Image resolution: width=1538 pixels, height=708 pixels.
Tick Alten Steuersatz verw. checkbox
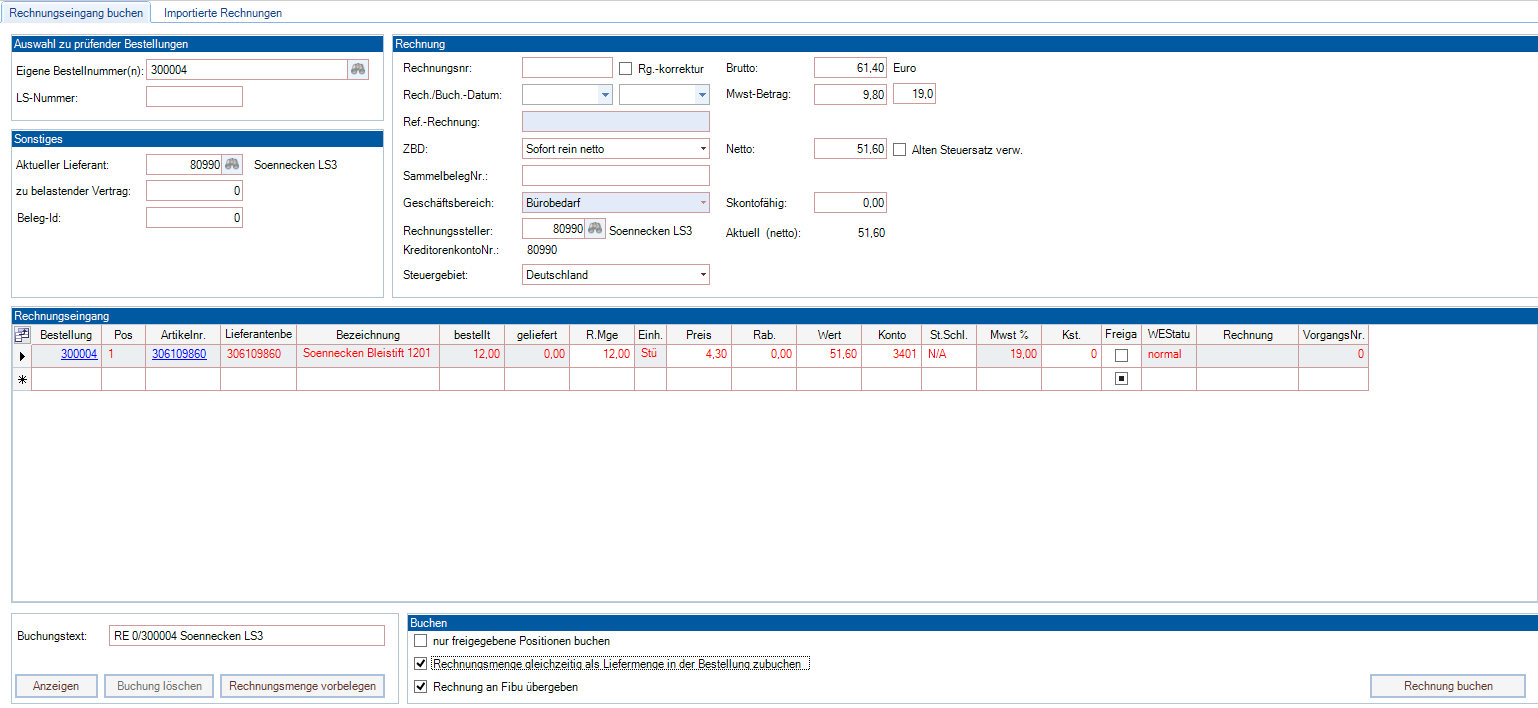click(899, 150)
